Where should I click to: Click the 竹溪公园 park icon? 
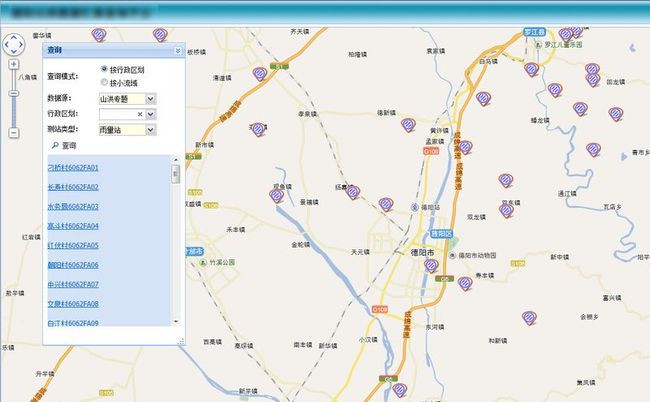point(203,263)
